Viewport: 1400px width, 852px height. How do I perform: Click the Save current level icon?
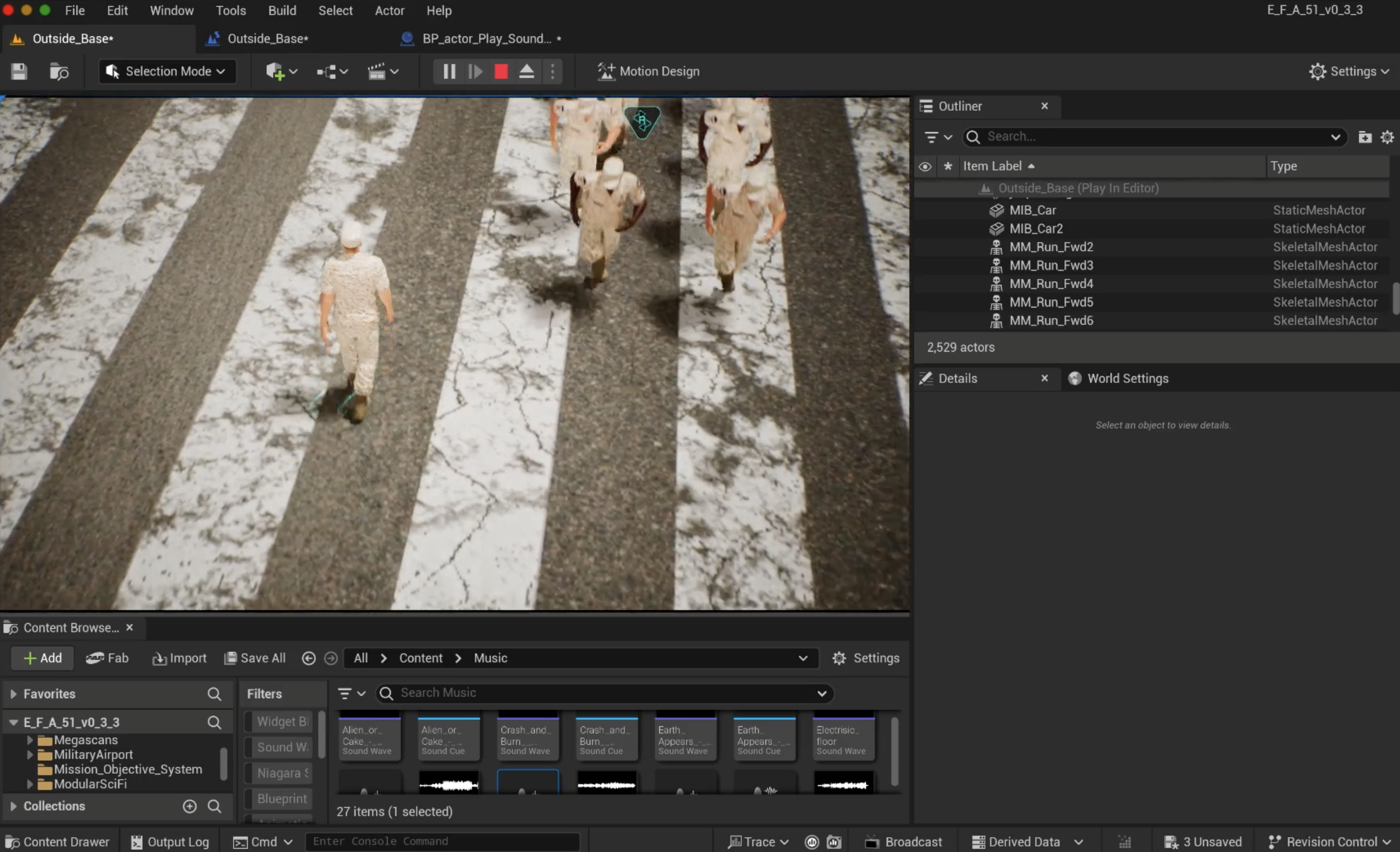pyautogui.click(x=19, y=72)
